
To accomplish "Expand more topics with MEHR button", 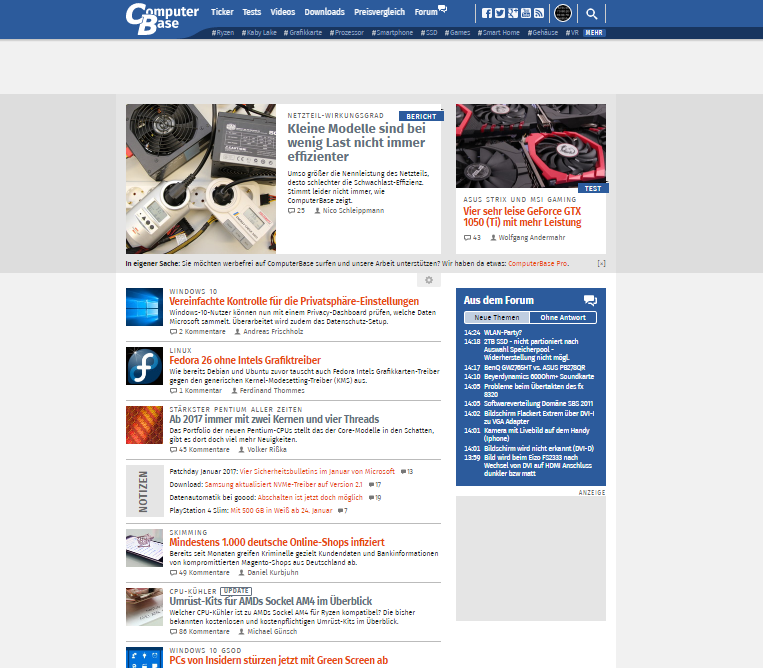I will [x=594, y=33].
